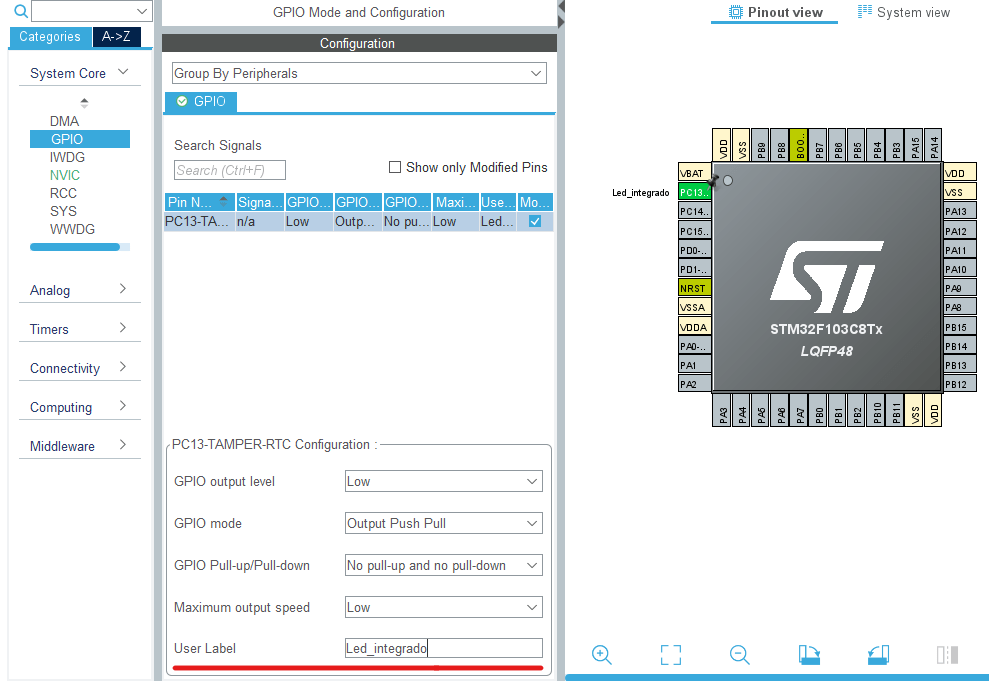Collapse the System Core category

pyautogui.click(x=79, y=73)
